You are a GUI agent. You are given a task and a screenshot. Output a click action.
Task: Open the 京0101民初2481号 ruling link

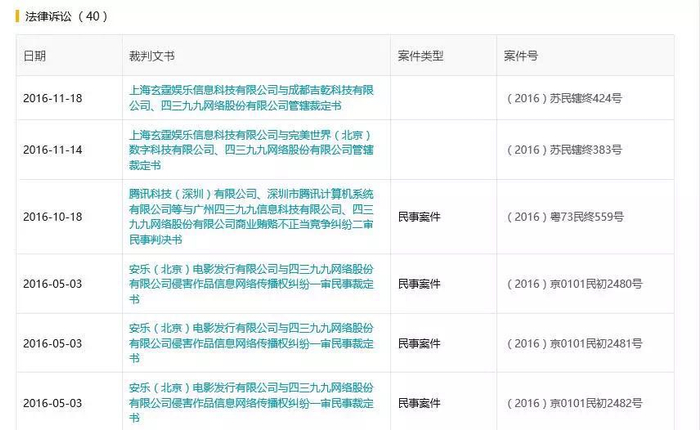click(x=251, y=343)
